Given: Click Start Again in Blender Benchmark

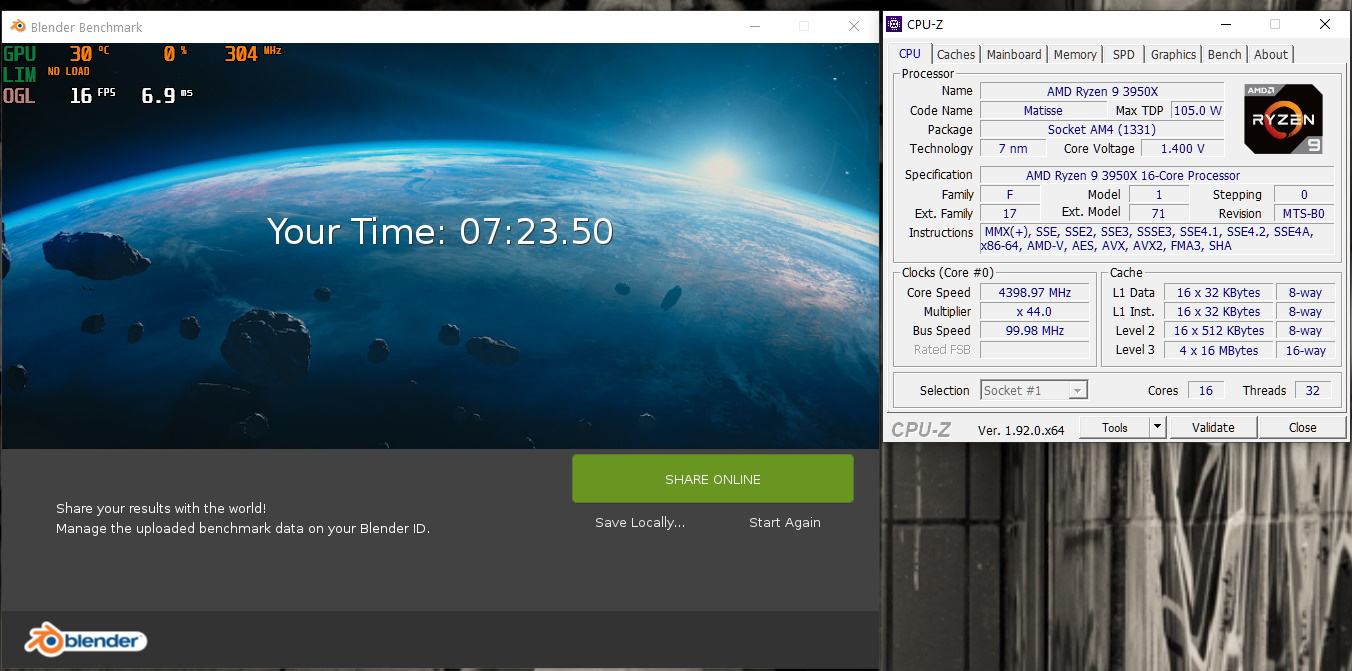Looking at the screenshot, I should pos(785,522).
